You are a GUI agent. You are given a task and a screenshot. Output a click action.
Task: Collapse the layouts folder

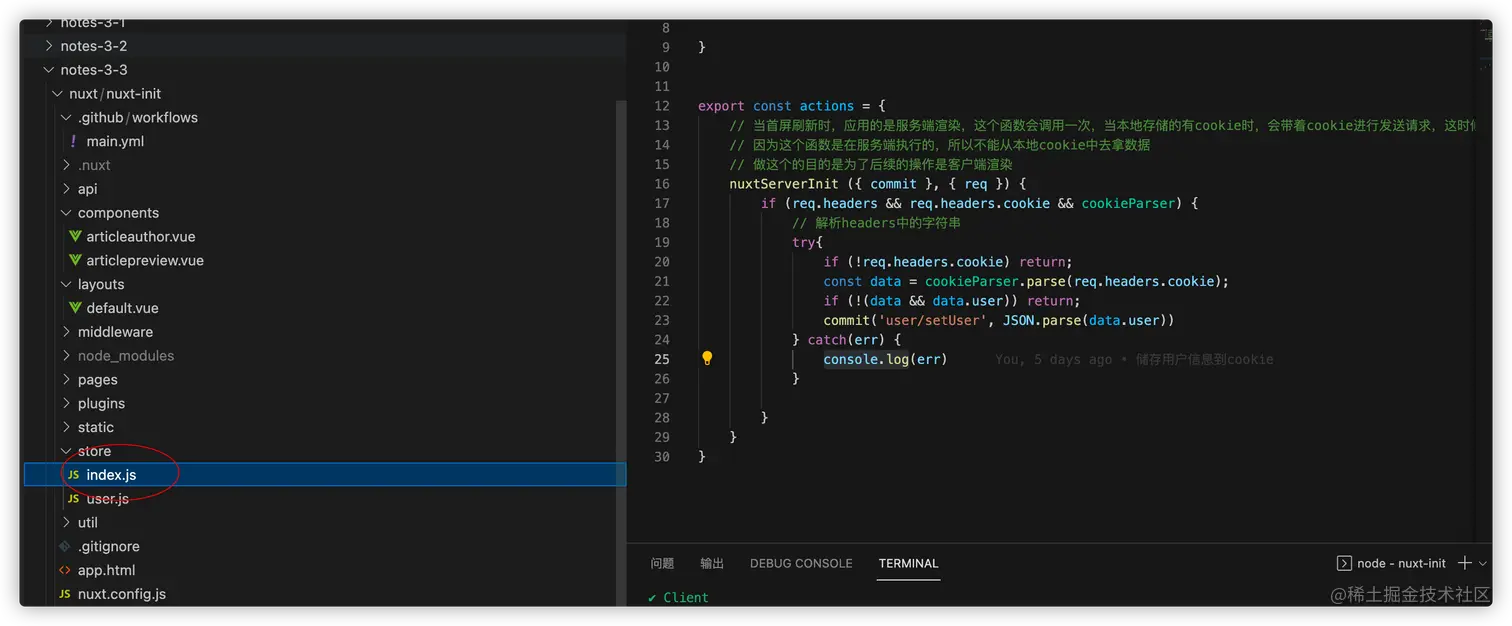pos(66,284)
